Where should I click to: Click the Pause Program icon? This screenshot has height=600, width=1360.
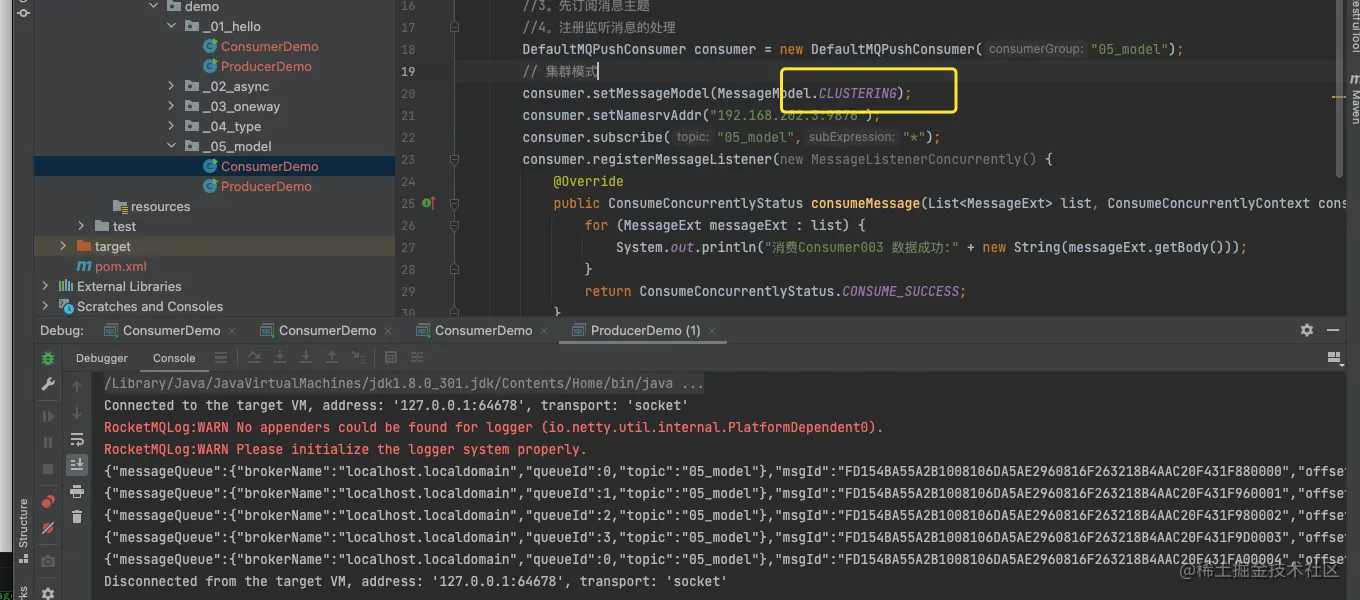(x=47, y=442)
